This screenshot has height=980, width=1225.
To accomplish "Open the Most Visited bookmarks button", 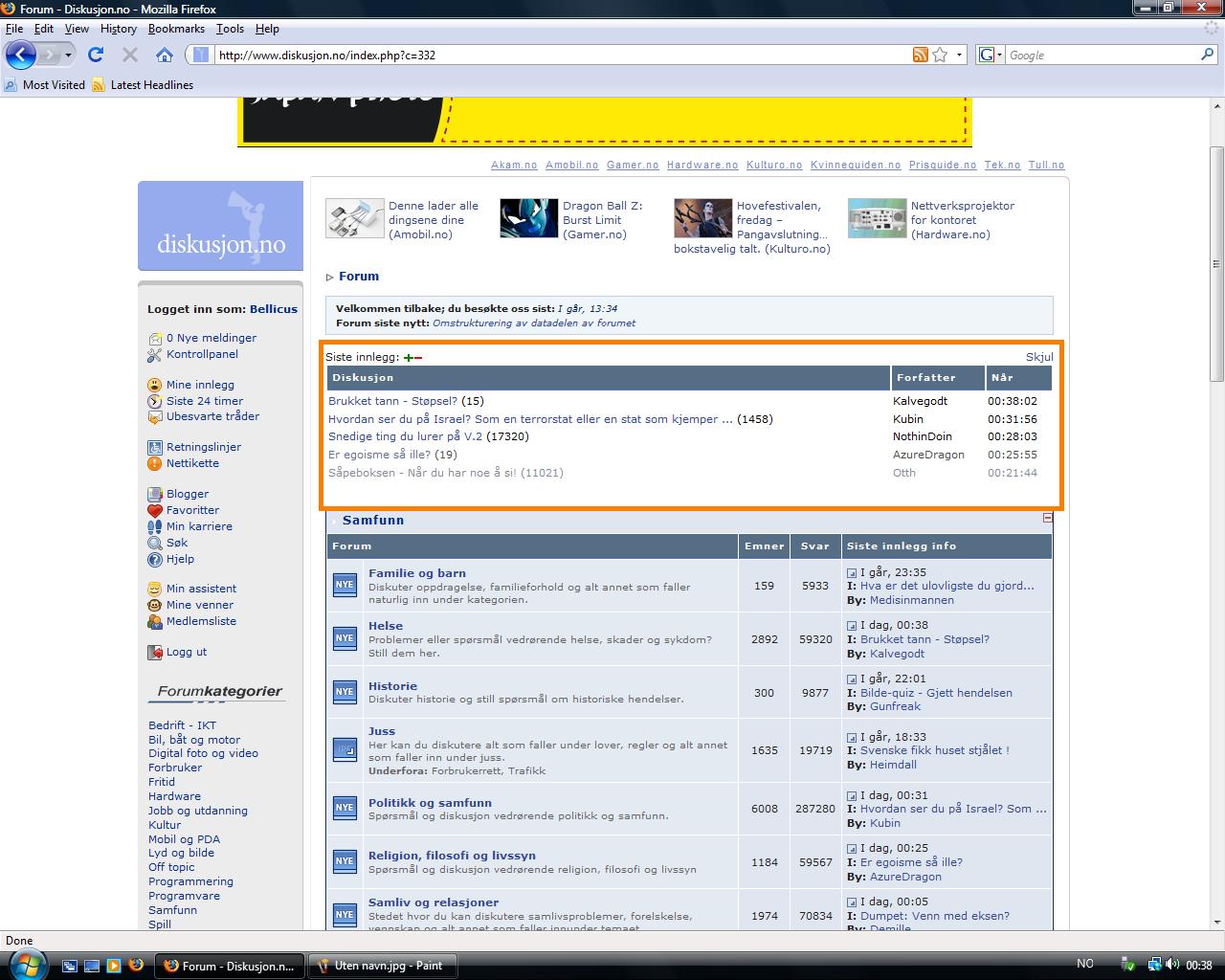I will click(x=45, y=85).
